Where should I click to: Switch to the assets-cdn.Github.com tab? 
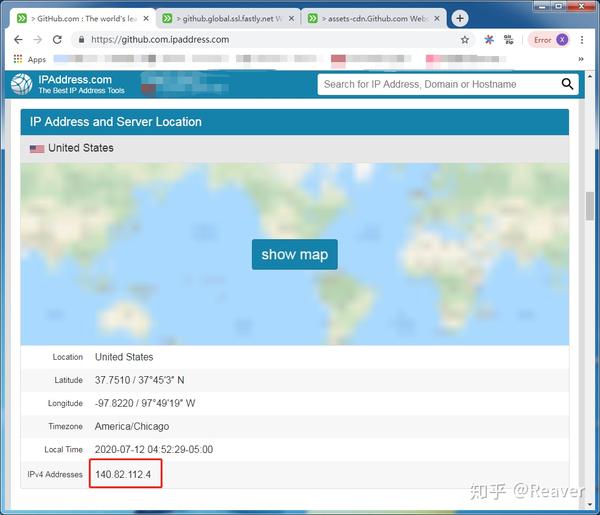[373, 18]
